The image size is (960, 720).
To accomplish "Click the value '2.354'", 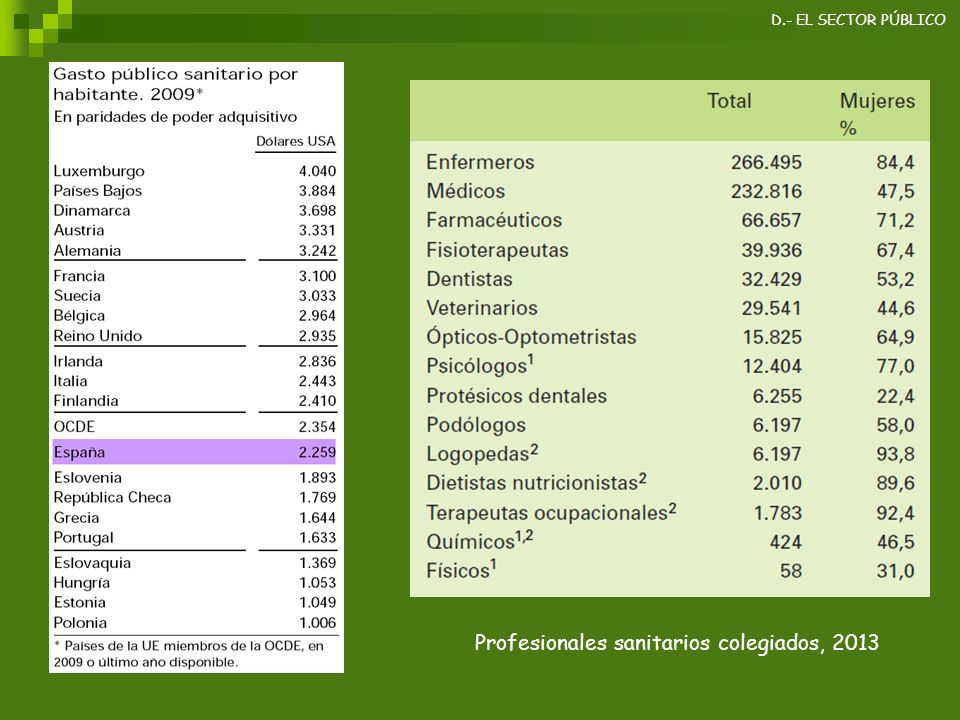I will [317, 427].
